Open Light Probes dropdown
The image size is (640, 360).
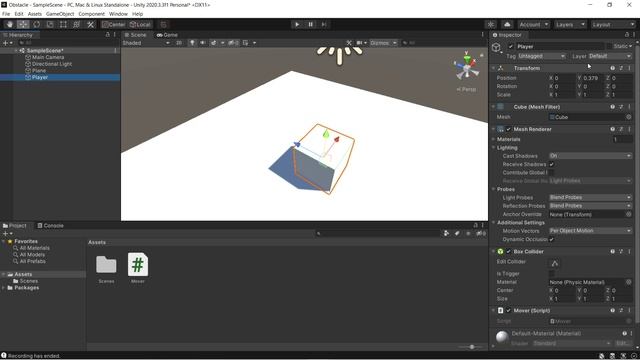click(x=590, y=198)
